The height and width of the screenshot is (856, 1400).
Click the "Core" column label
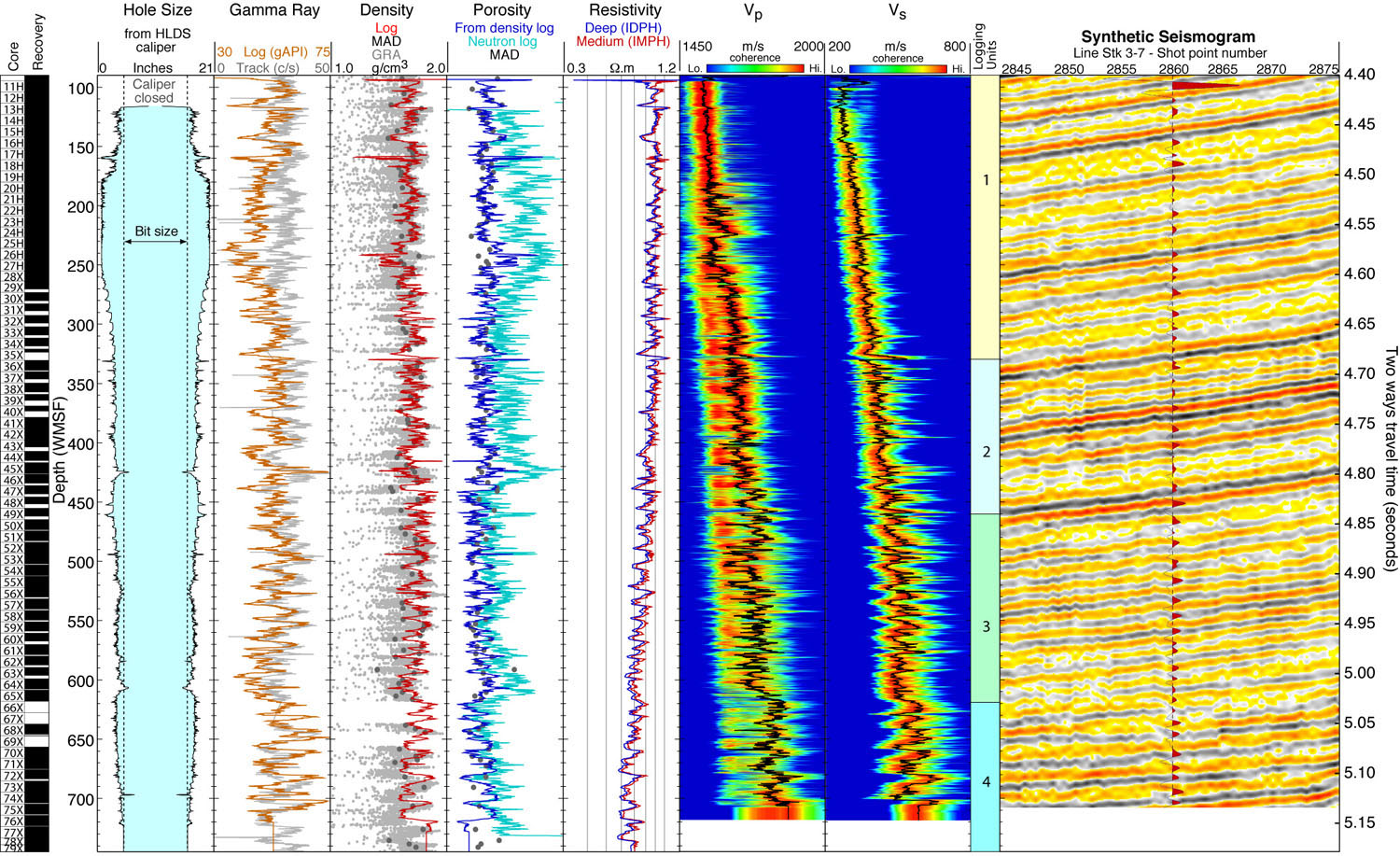click(x=13, y=54)
